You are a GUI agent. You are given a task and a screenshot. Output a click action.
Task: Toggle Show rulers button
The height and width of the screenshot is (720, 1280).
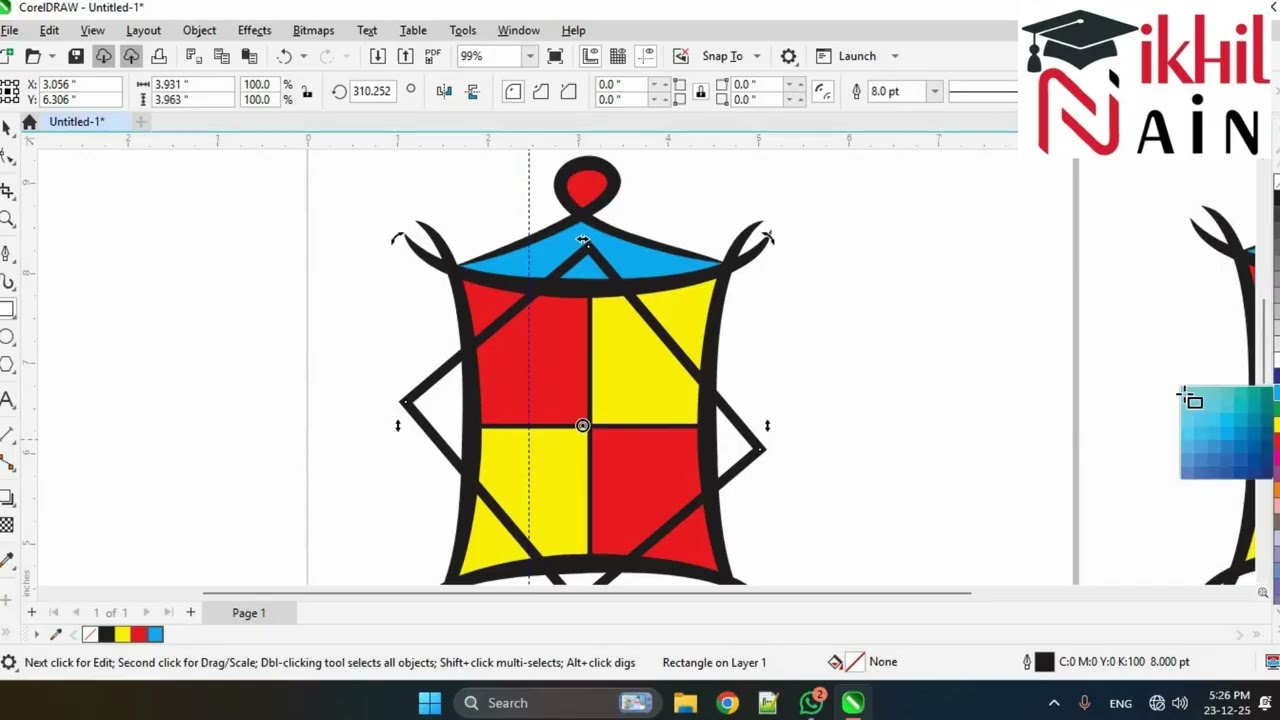590,57
